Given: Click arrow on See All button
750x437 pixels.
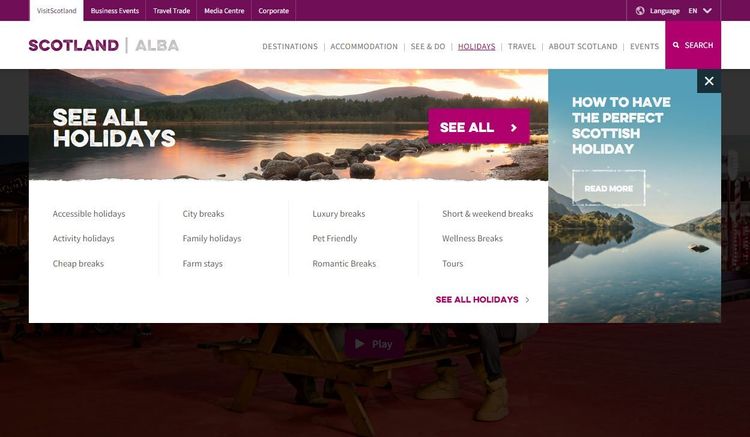Looking at the screenshot, I should pos(514,128).
